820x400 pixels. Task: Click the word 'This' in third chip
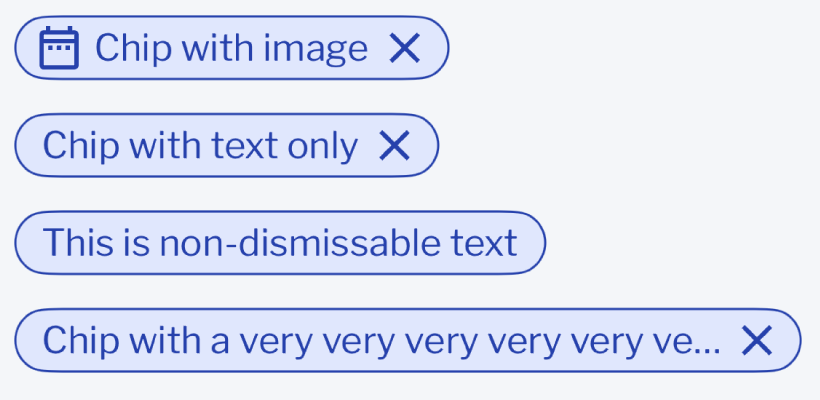pos(78,243)
